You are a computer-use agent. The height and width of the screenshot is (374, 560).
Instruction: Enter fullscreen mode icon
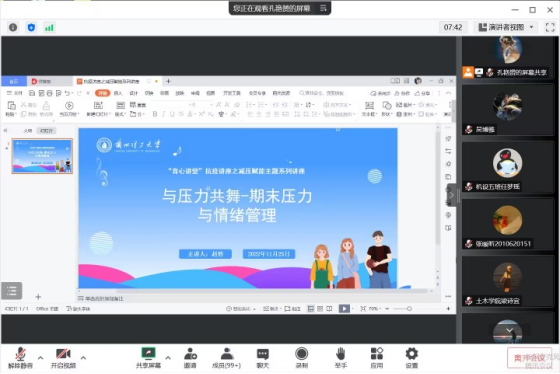tap(550, 27)
